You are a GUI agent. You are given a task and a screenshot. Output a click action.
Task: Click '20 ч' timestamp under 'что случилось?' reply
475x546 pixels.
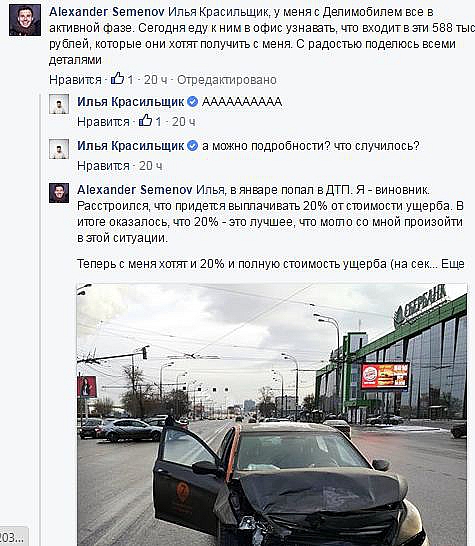click(x=150, y=166)
